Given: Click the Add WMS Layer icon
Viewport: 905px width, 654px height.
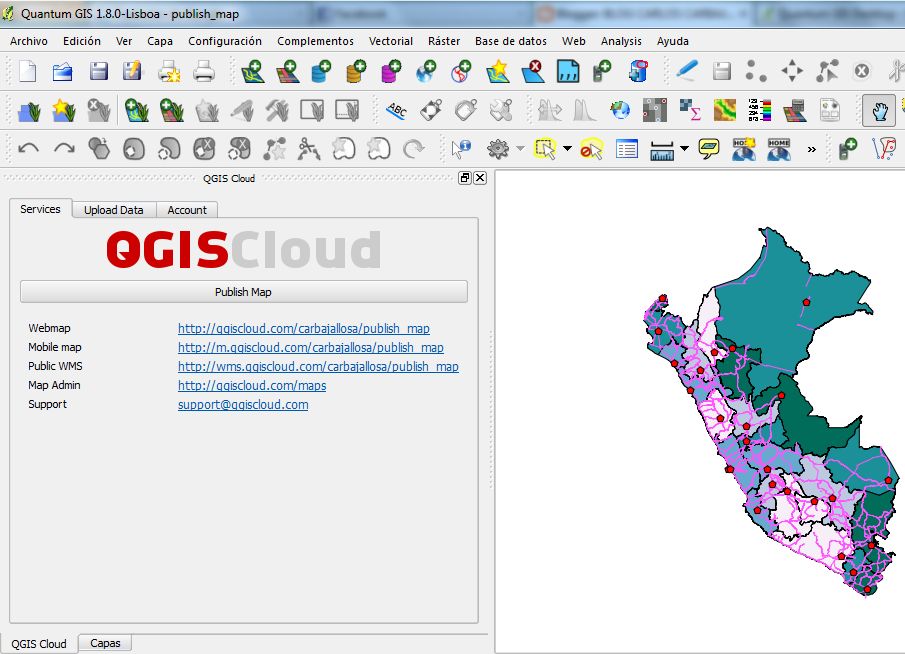Looking at the screenshot, I should coord(424,71).
